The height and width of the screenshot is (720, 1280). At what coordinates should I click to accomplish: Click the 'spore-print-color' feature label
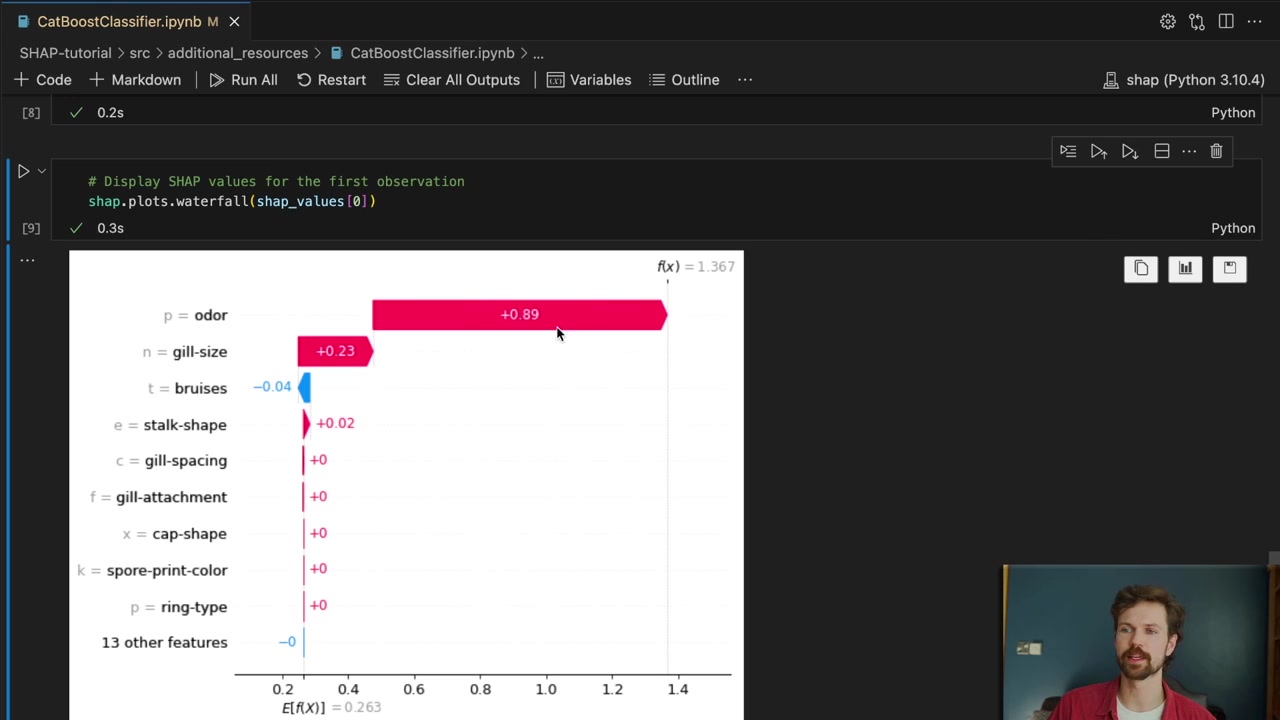pyautogui.click(x=167, y=570)
